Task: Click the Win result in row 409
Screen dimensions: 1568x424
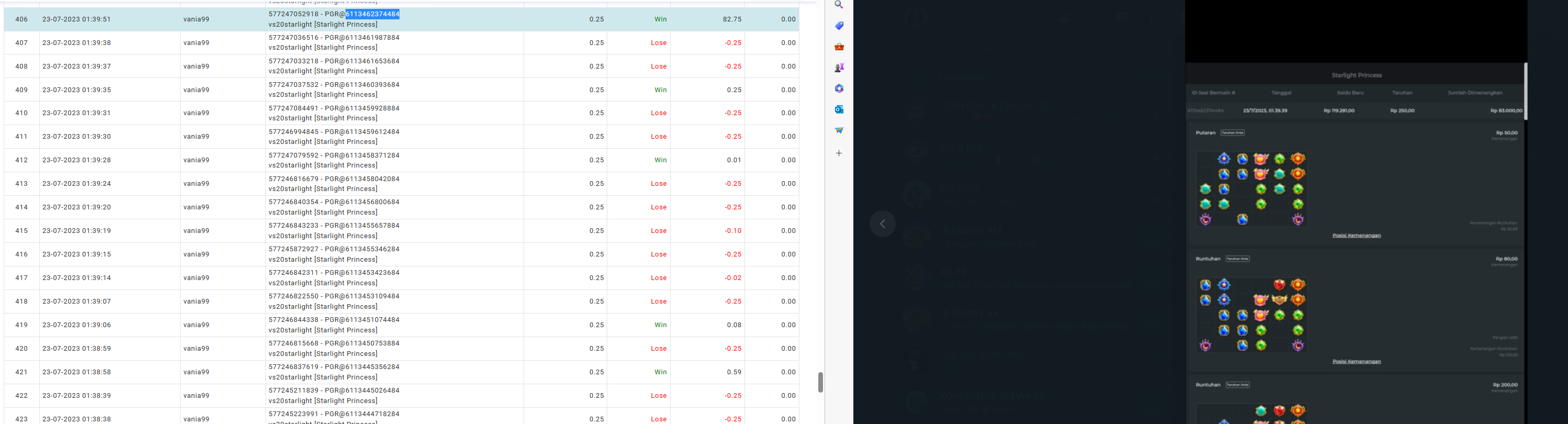Action: tap(660, 90)
